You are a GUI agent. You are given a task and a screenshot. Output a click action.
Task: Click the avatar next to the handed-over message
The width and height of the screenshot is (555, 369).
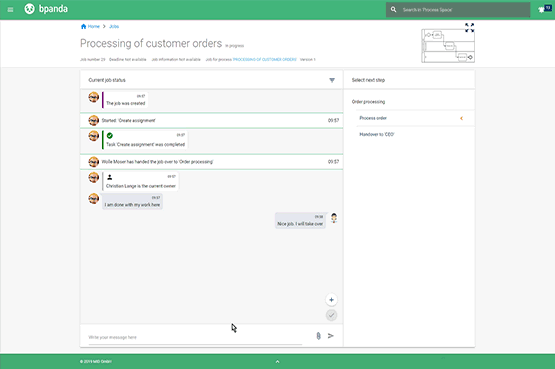(x=93, y=162)
